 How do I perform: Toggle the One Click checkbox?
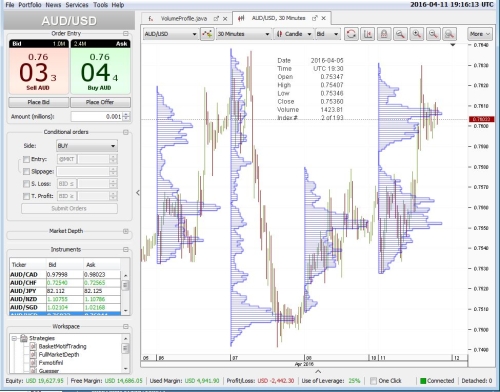[373, 381]
